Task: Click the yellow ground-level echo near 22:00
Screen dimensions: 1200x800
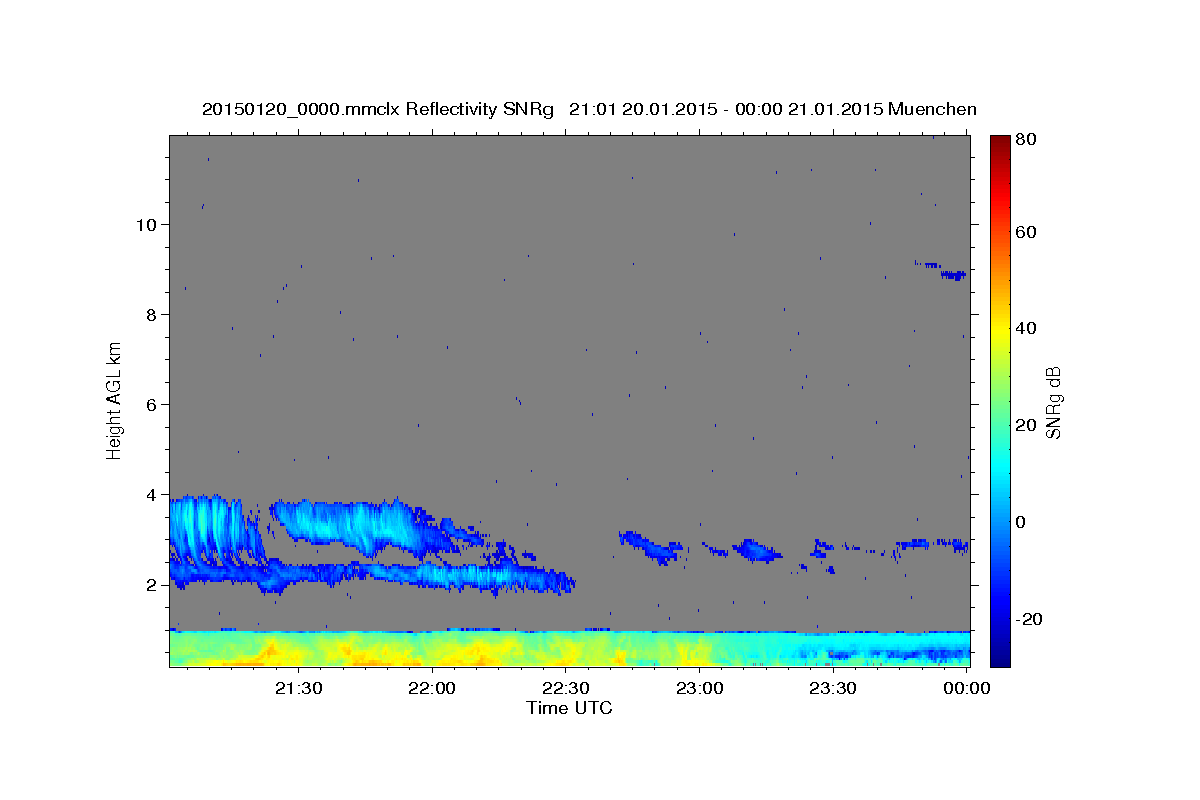Action: coord(430,652)
